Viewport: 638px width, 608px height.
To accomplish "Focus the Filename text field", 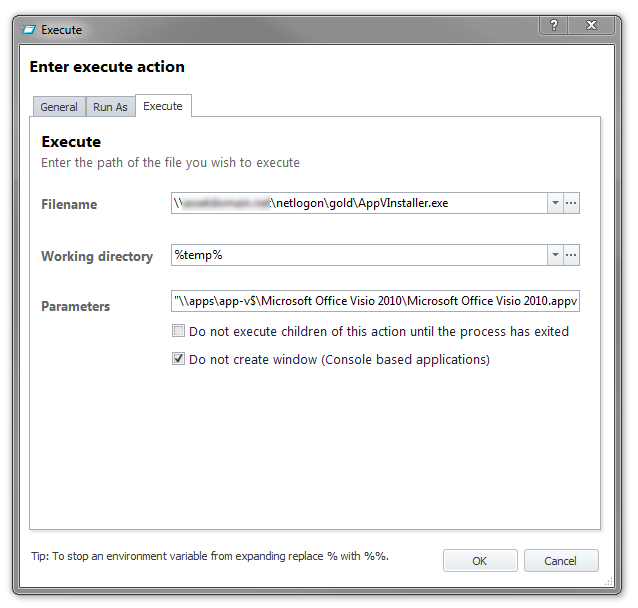I will tap(359, 203).
